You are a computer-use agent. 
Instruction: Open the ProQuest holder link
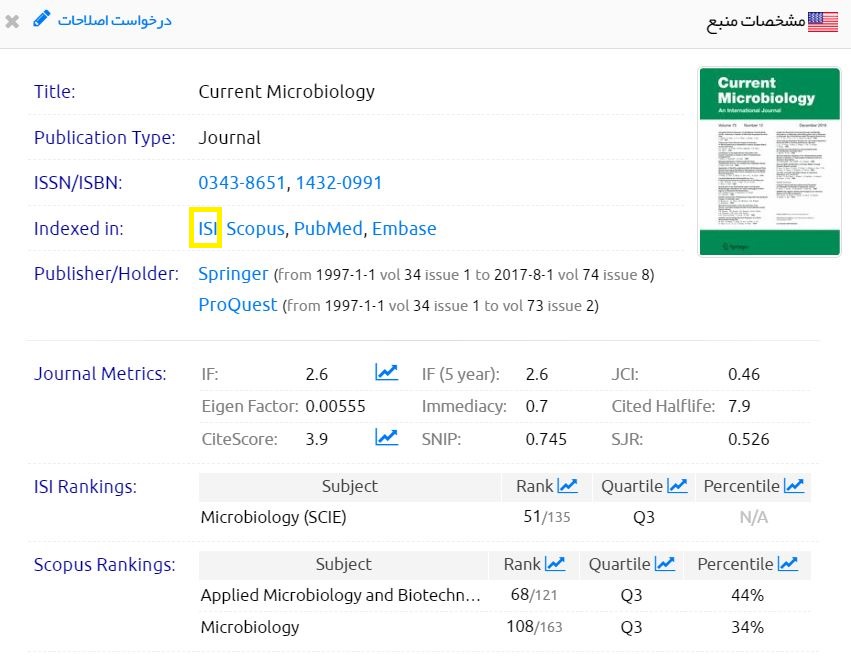(237, 305)
